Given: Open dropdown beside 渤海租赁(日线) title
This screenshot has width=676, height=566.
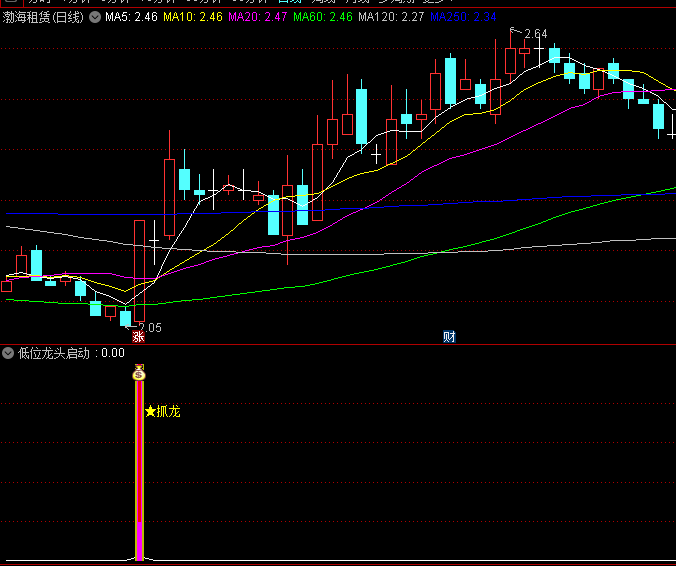Looking at the screenshot, I should 95,17.
